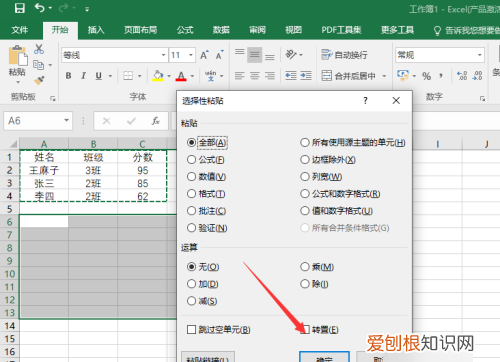Select 数值(V) paste option
The height and width of the screenshot is (362, 500).
coord(206,177)
